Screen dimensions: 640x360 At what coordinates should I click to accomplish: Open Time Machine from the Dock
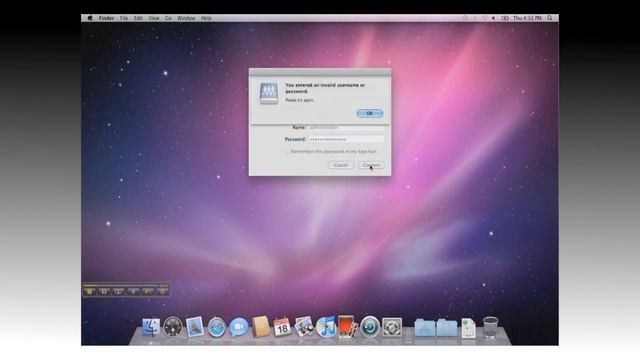point(370,327)
